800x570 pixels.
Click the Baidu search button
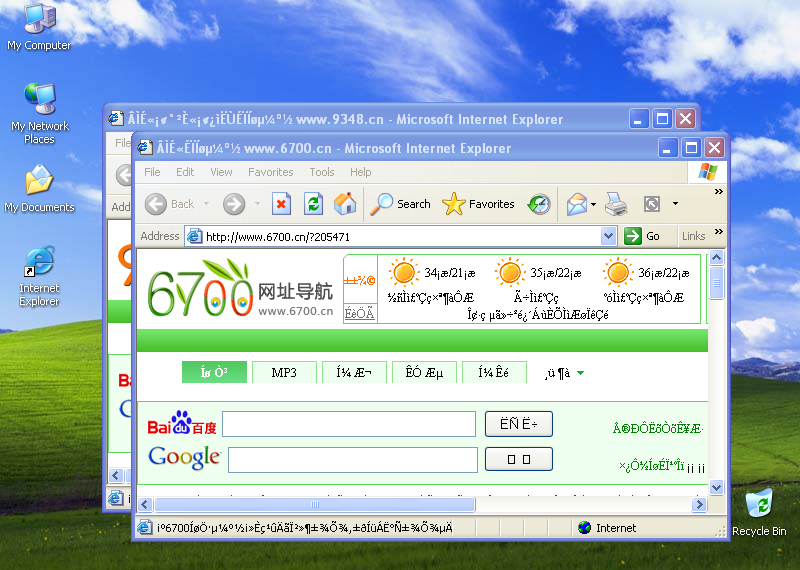pos(518,424)
